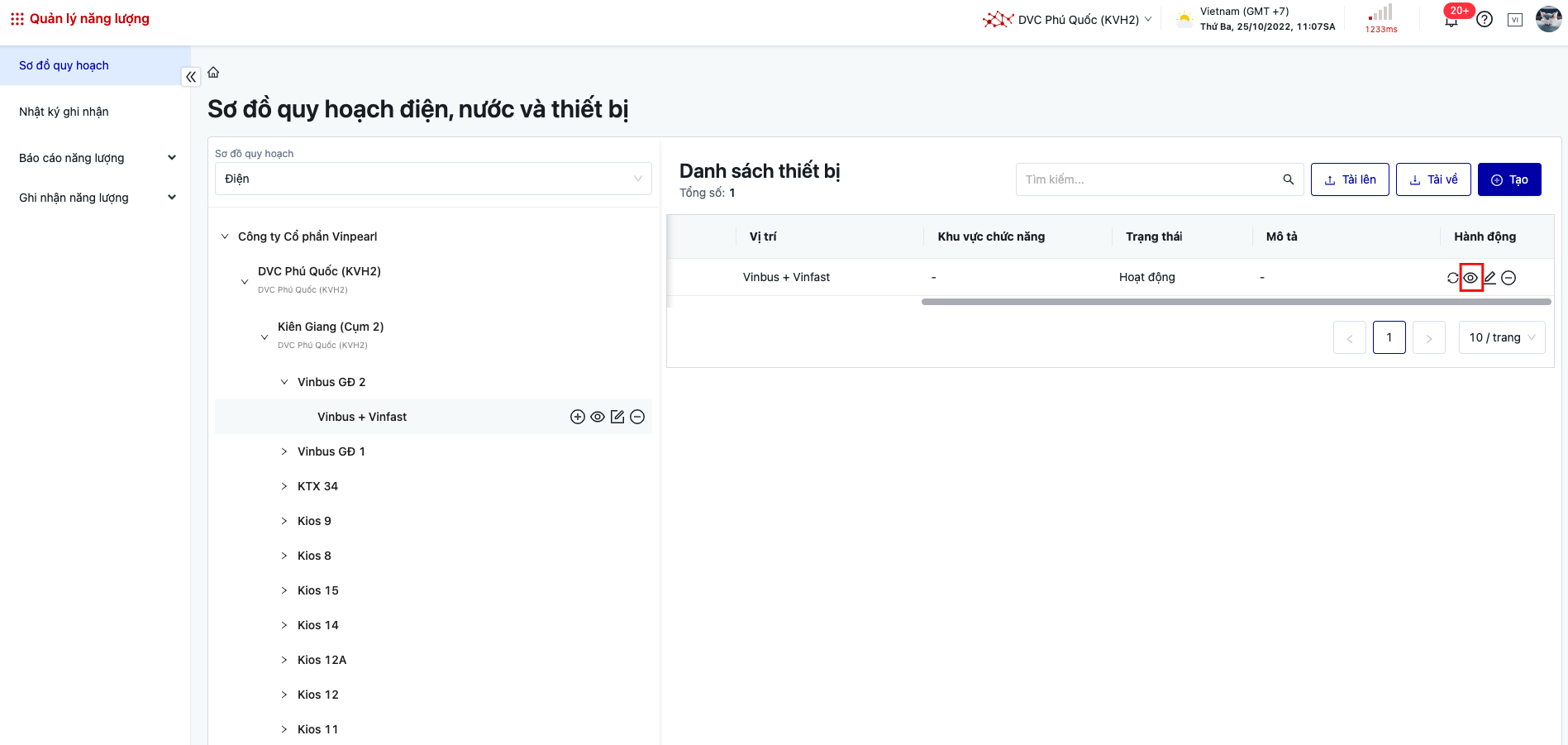Select the Vinbus GĐ 1 tree item label

(x=331, y=451)
